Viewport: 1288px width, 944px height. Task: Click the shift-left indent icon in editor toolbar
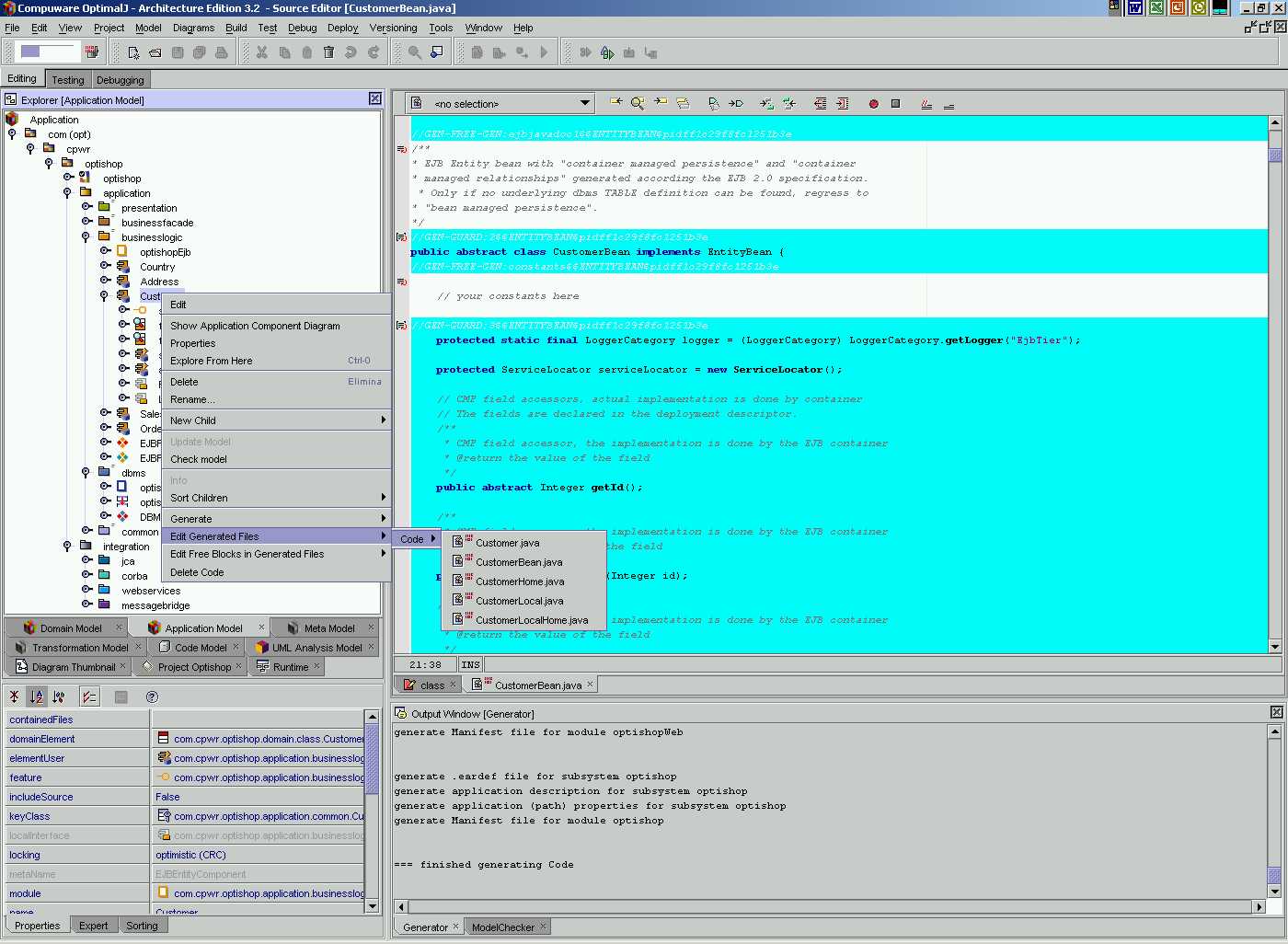[820, 104]
